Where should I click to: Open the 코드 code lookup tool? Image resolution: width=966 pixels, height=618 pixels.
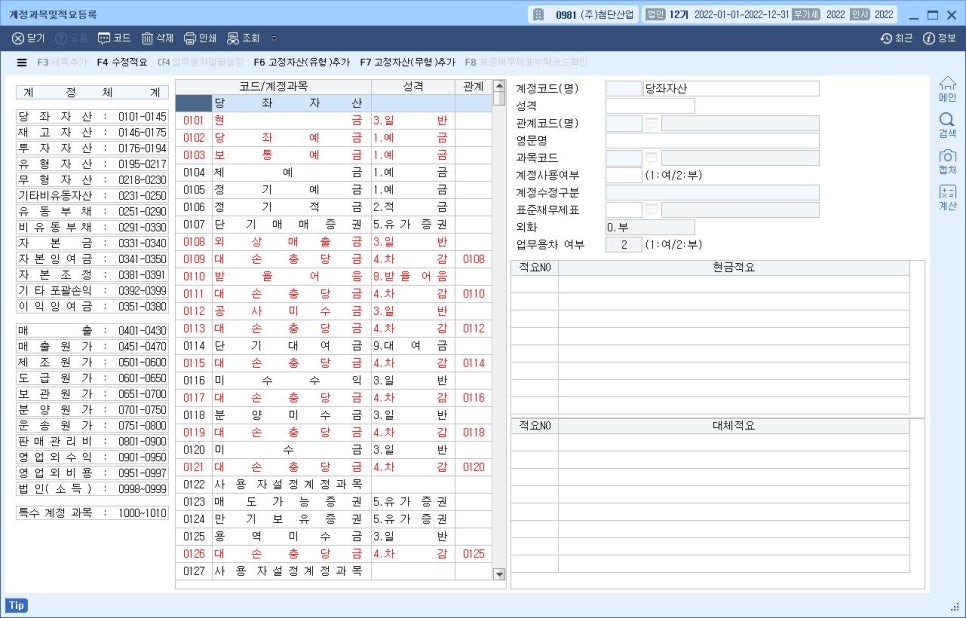[104, 38]
